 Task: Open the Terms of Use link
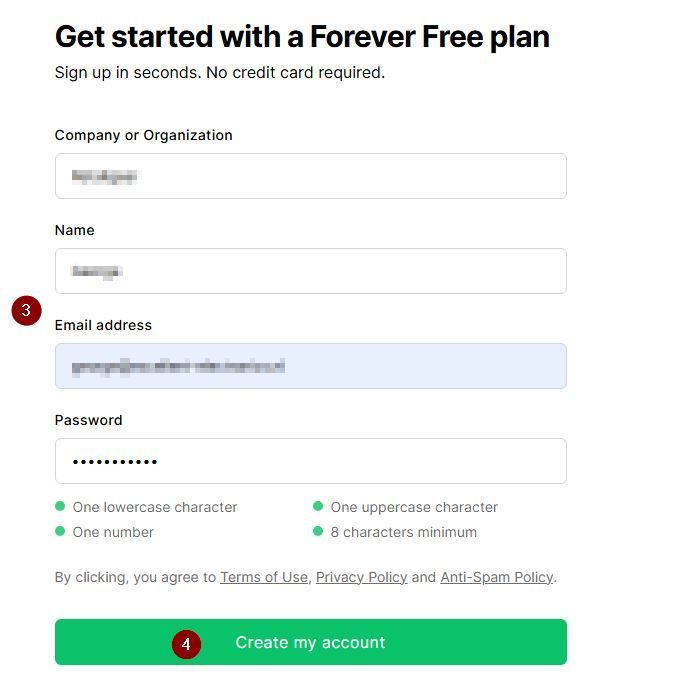click(x=264, y=577)
